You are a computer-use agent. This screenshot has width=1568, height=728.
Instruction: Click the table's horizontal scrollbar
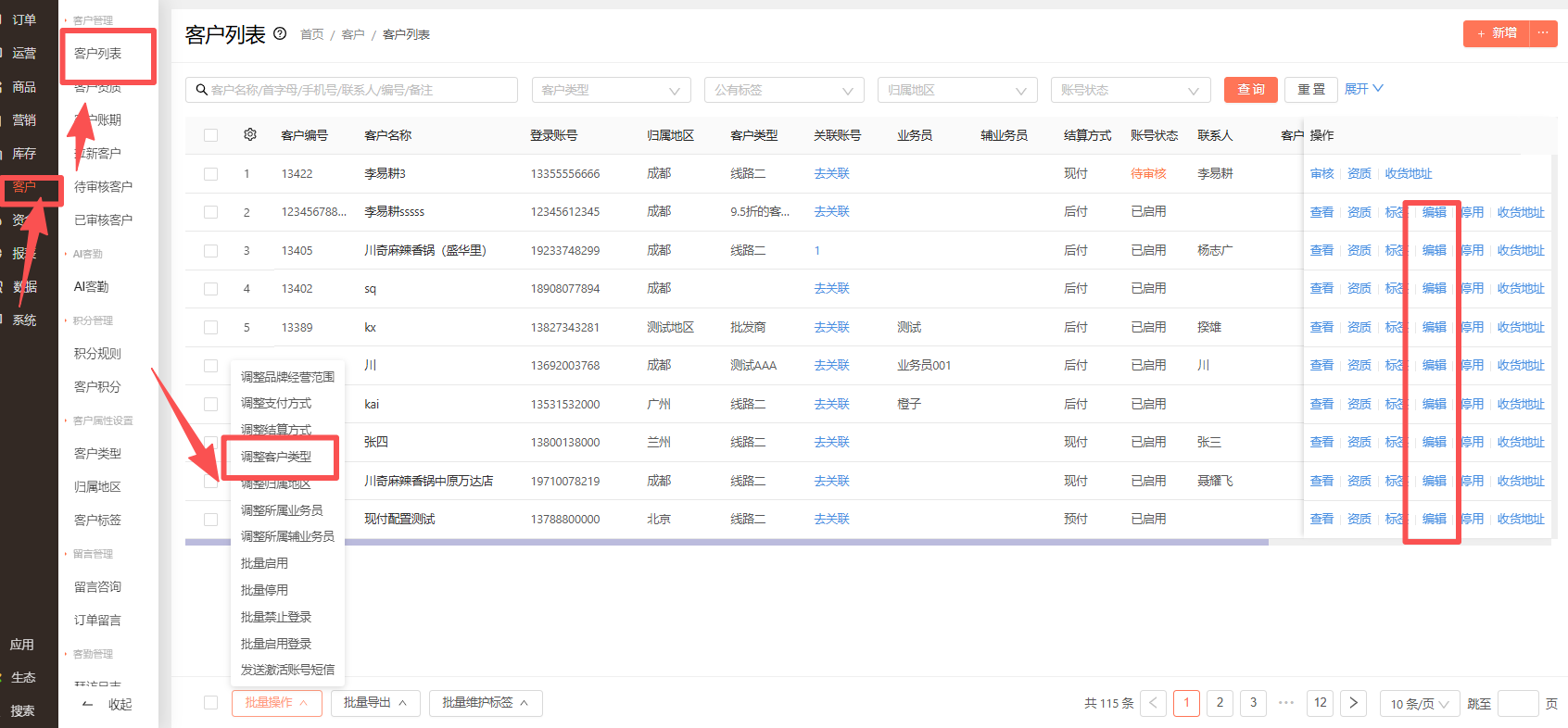tap(727, 542)
